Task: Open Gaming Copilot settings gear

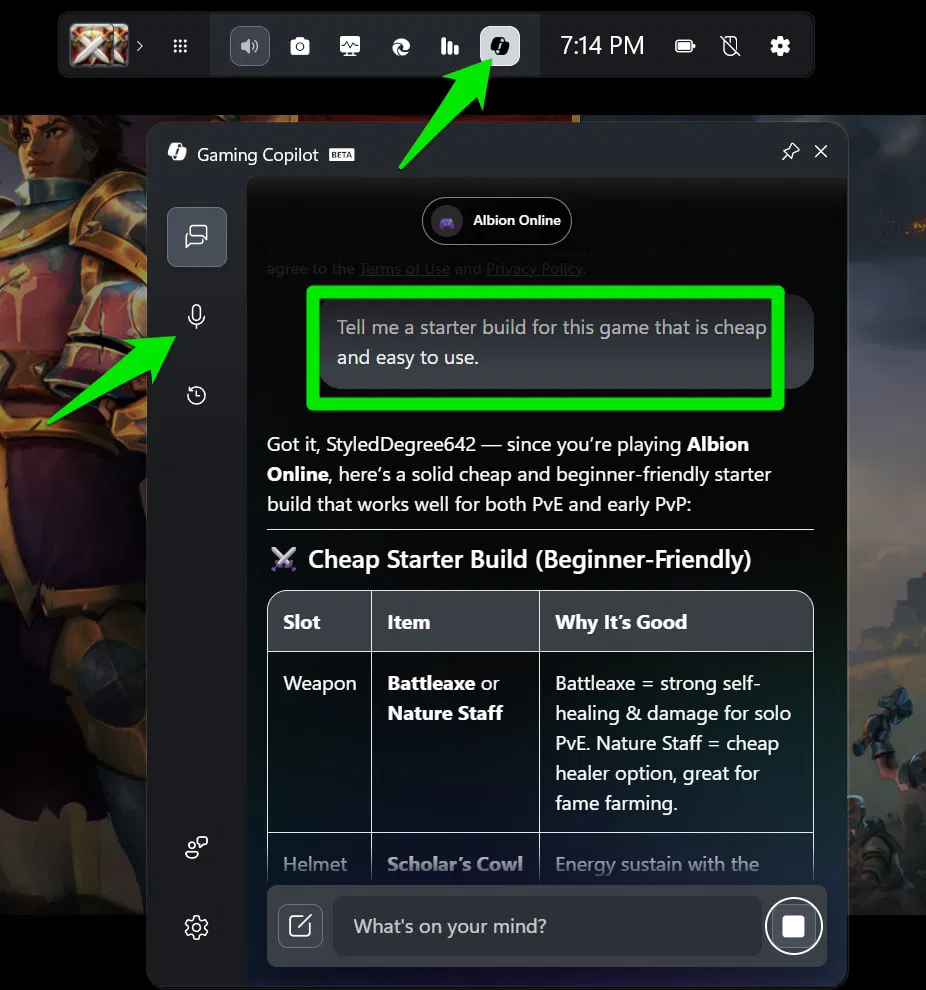Action: [x=196, y=927]
